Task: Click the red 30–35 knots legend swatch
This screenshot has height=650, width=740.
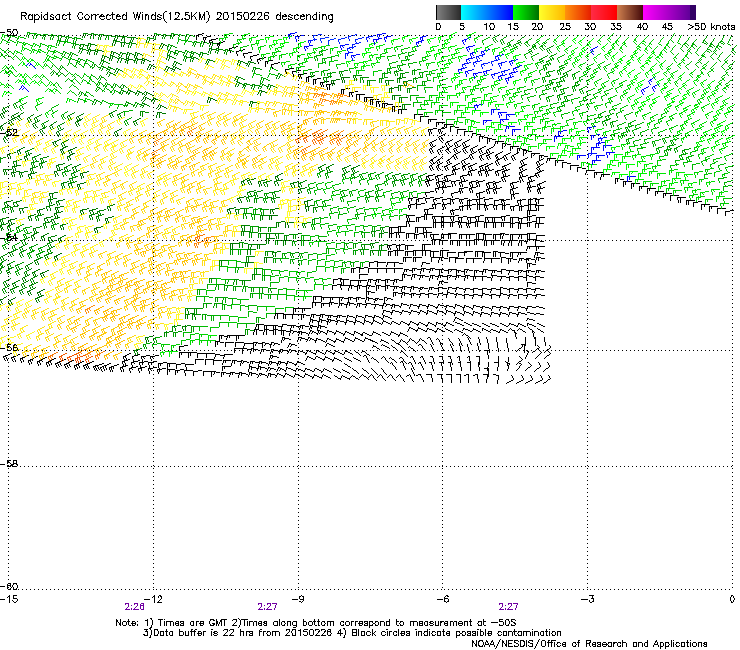Action: (604, 12)
